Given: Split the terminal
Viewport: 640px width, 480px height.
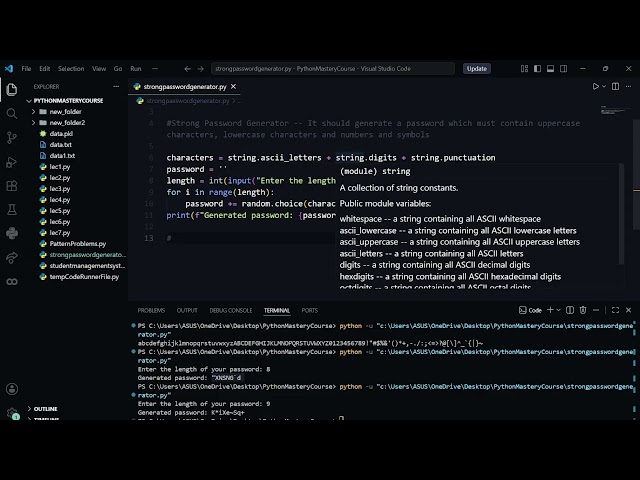Looking at the screenshot, I should 570,310.
